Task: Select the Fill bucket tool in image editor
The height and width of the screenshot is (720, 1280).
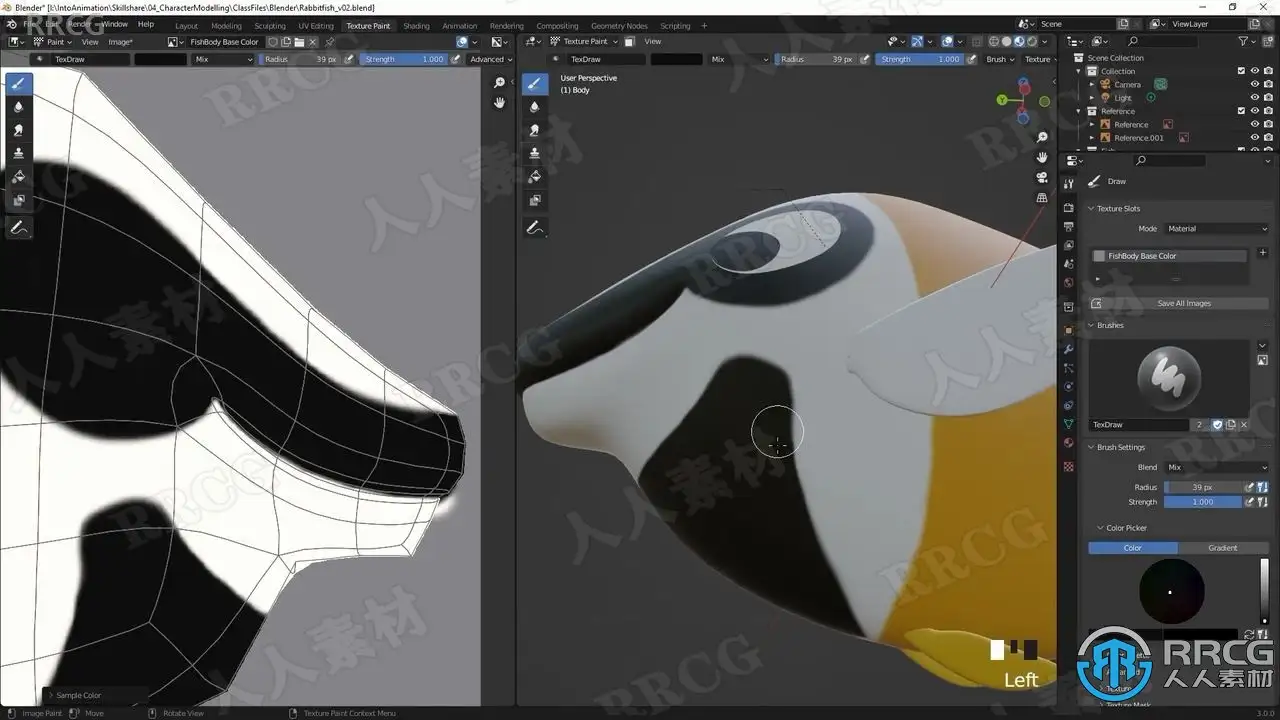Action: click(18, 176)
